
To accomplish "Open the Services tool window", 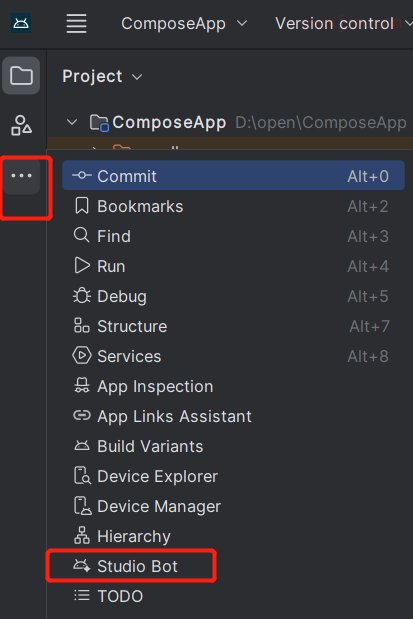I will coord(233,356).
